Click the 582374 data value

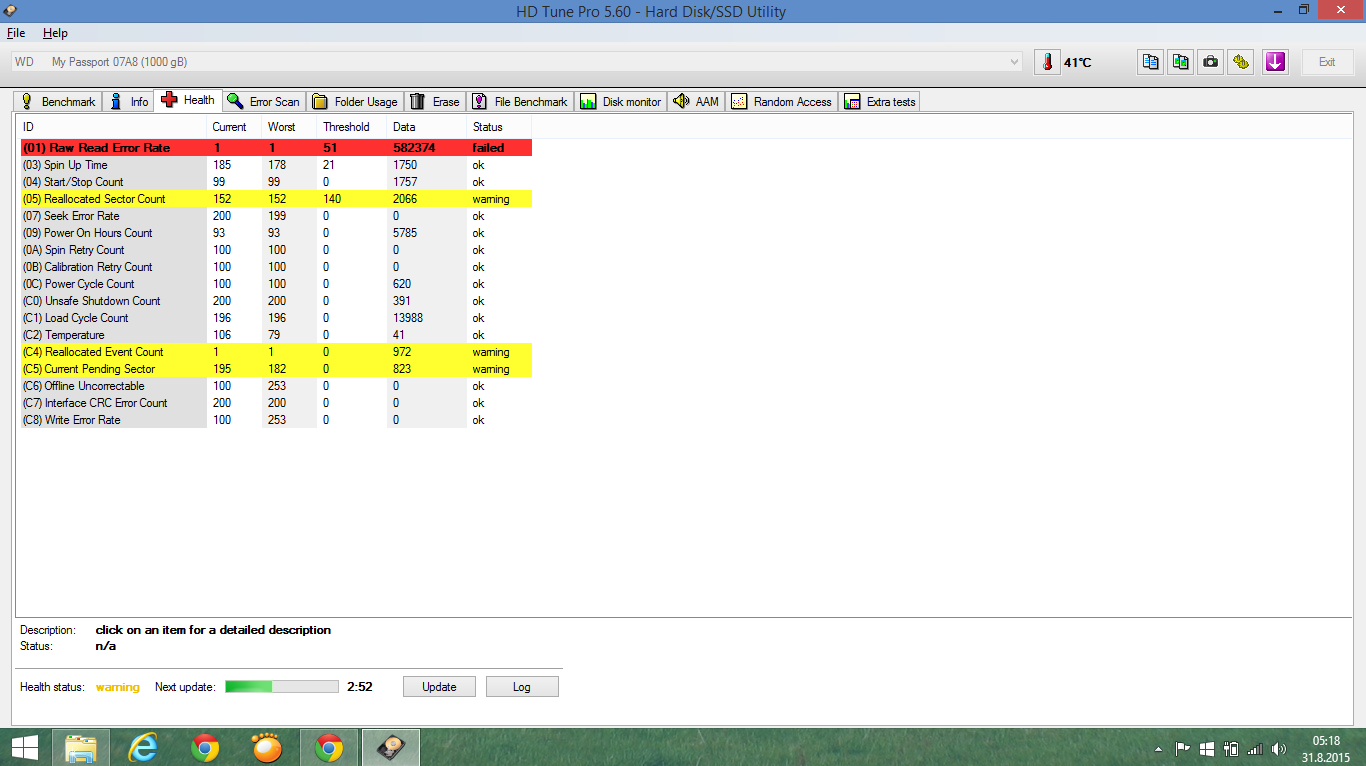pos(413,148)
